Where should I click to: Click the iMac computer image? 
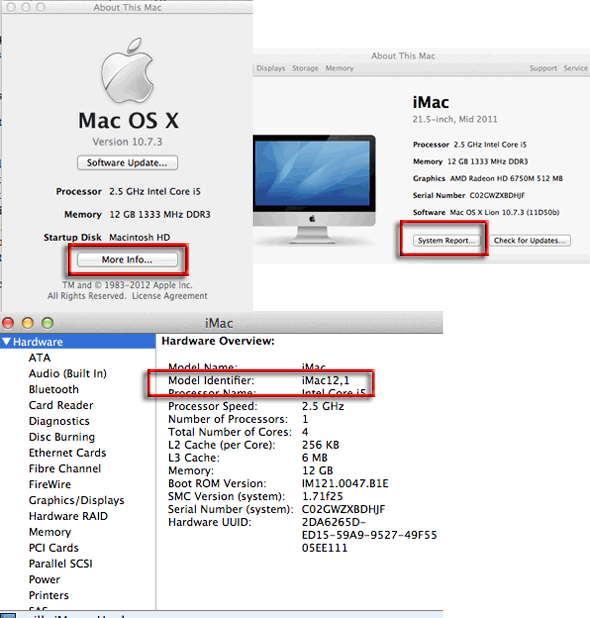314,190
